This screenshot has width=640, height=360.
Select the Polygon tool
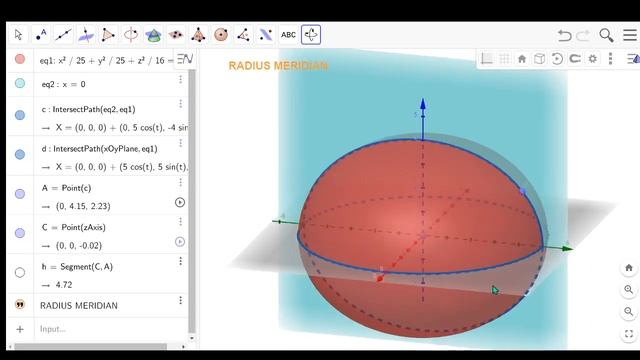108,35
